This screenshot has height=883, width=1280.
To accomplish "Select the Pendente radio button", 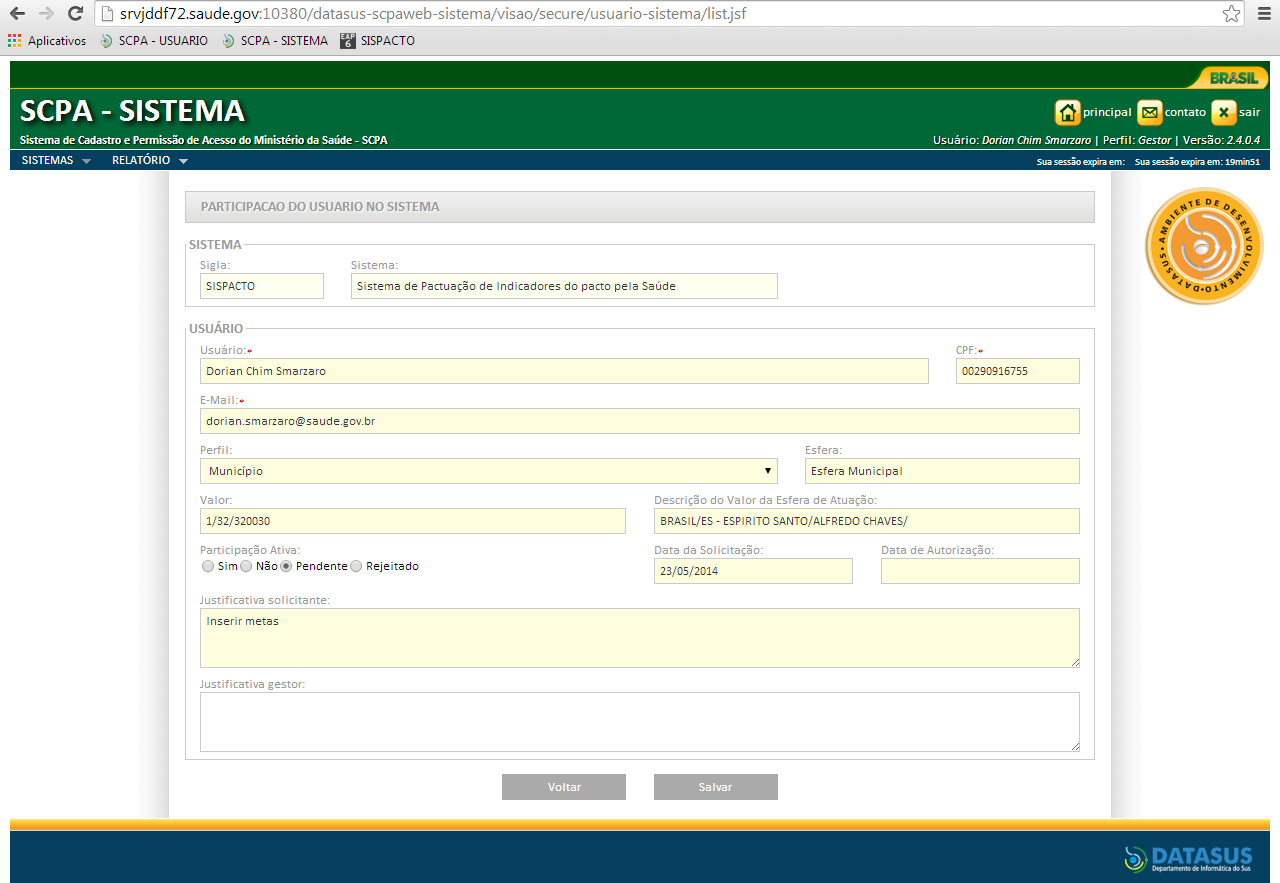I will 286,566.
